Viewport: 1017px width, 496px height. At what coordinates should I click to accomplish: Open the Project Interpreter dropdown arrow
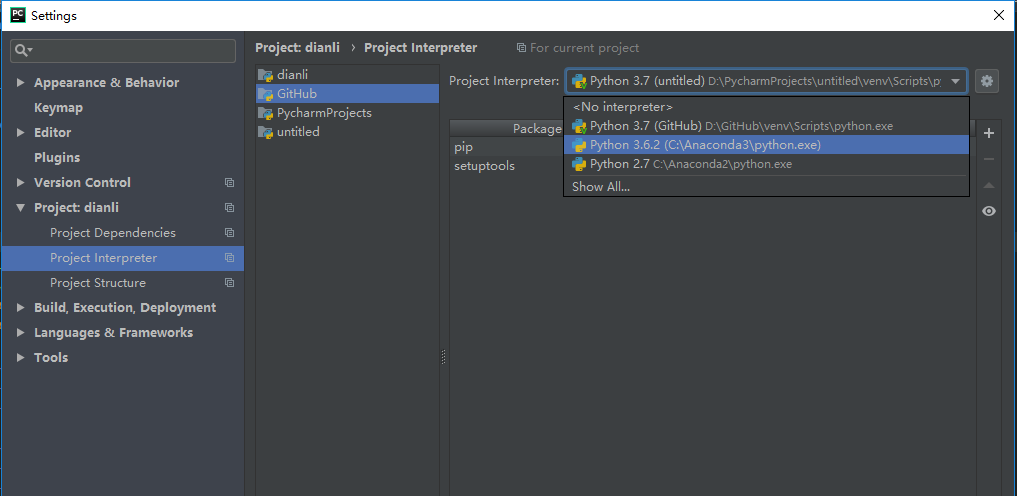955,82
